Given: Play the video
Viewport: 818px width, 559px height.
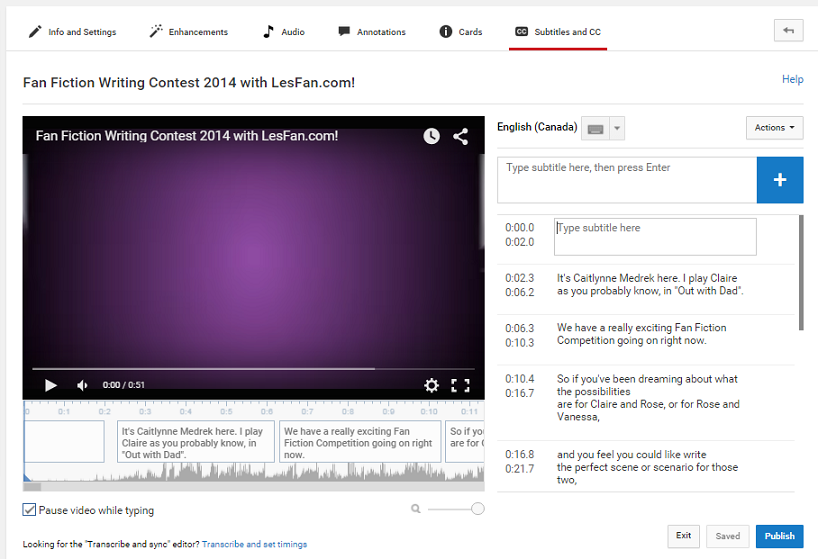Looking at the screenshot, I should tap(51, 385).
